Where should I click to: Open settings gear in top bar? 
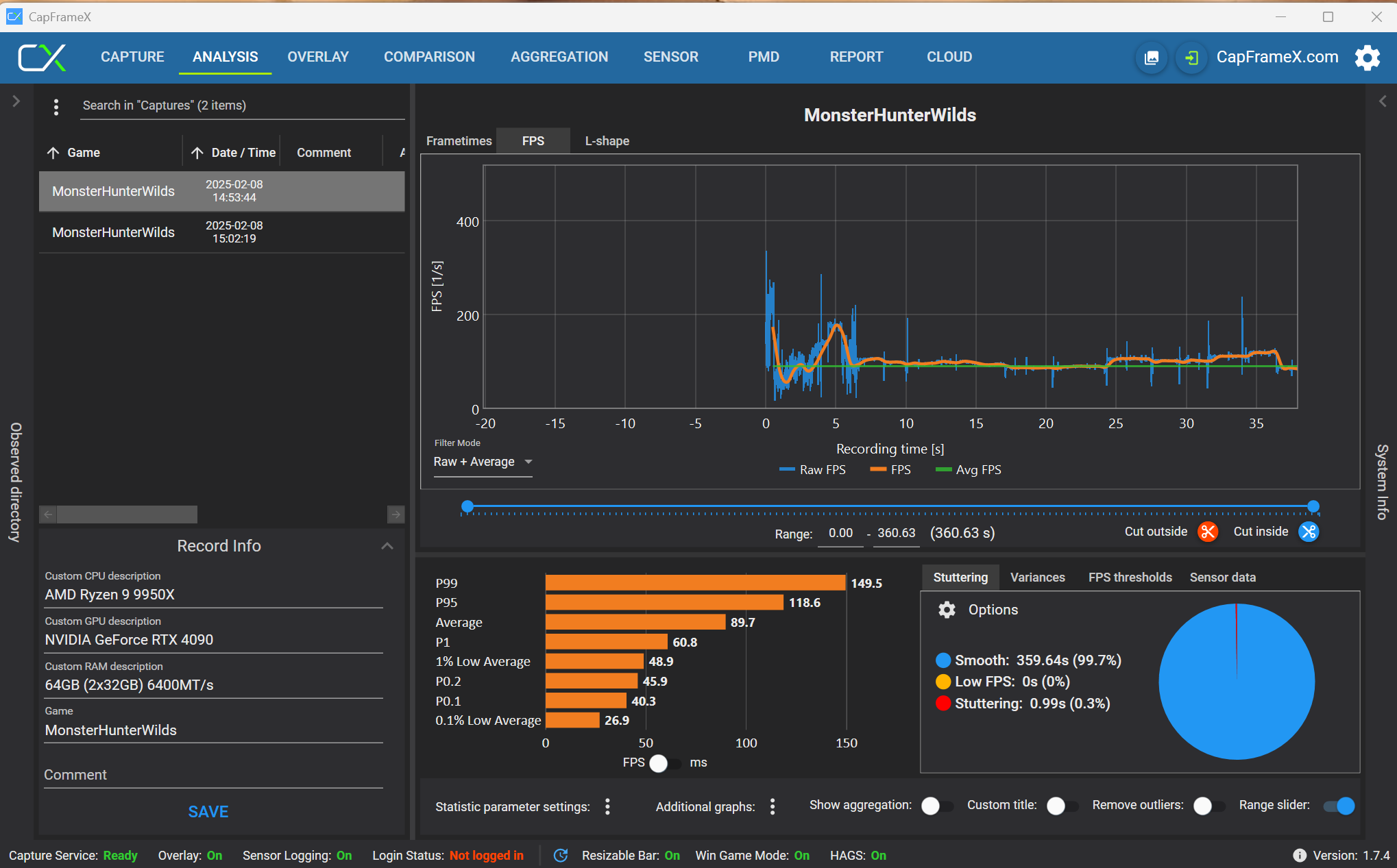[1367, 58]
